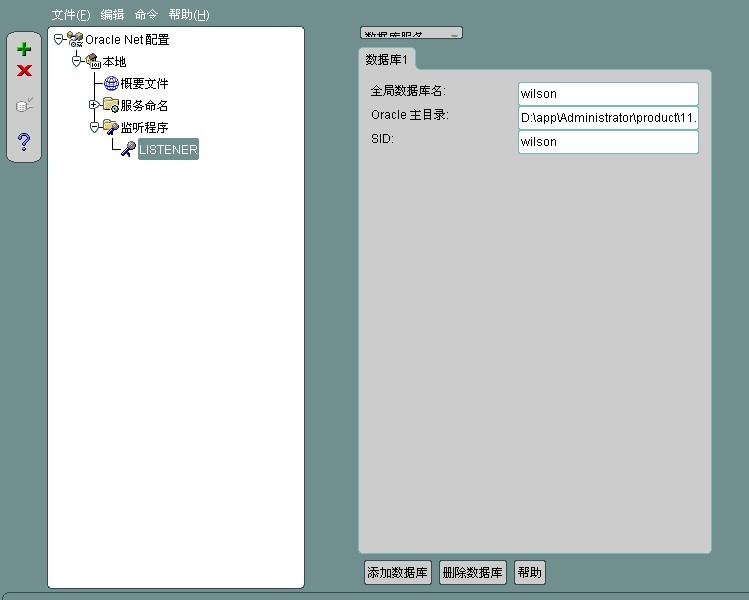Click the LISTENER microphone icon
Image resolution: width=749 pixels, height=600 pixels.
128,149
